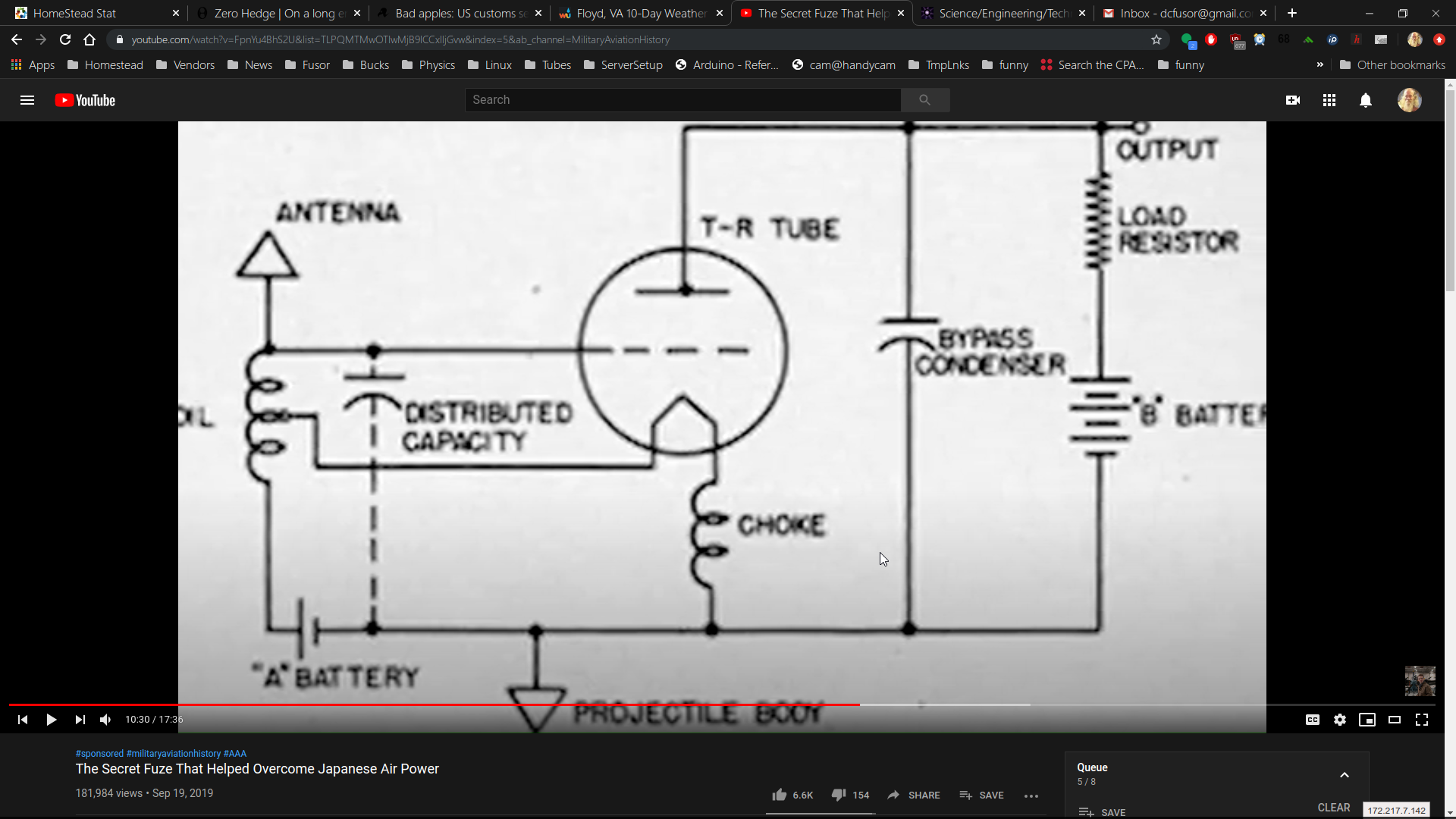The width and height of the screenshot is (1456, 819).
Task: Like the video with thumbs up
Action: click(x=792, y=795)
